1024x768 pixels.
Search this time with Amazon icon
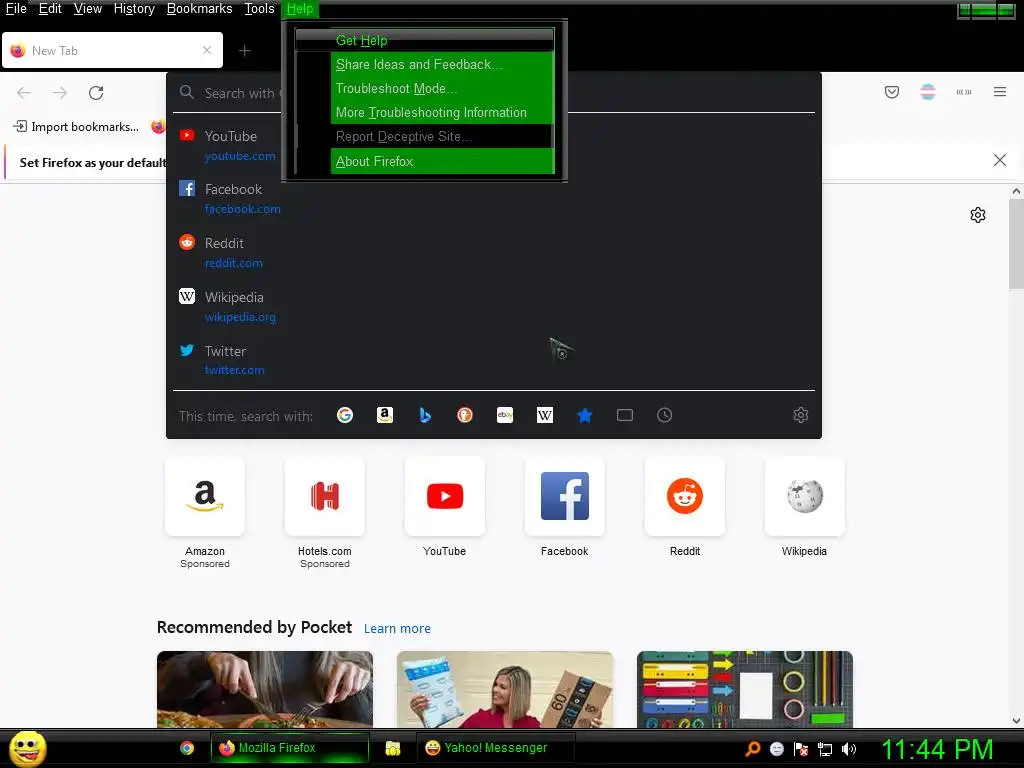click(385, 415)
